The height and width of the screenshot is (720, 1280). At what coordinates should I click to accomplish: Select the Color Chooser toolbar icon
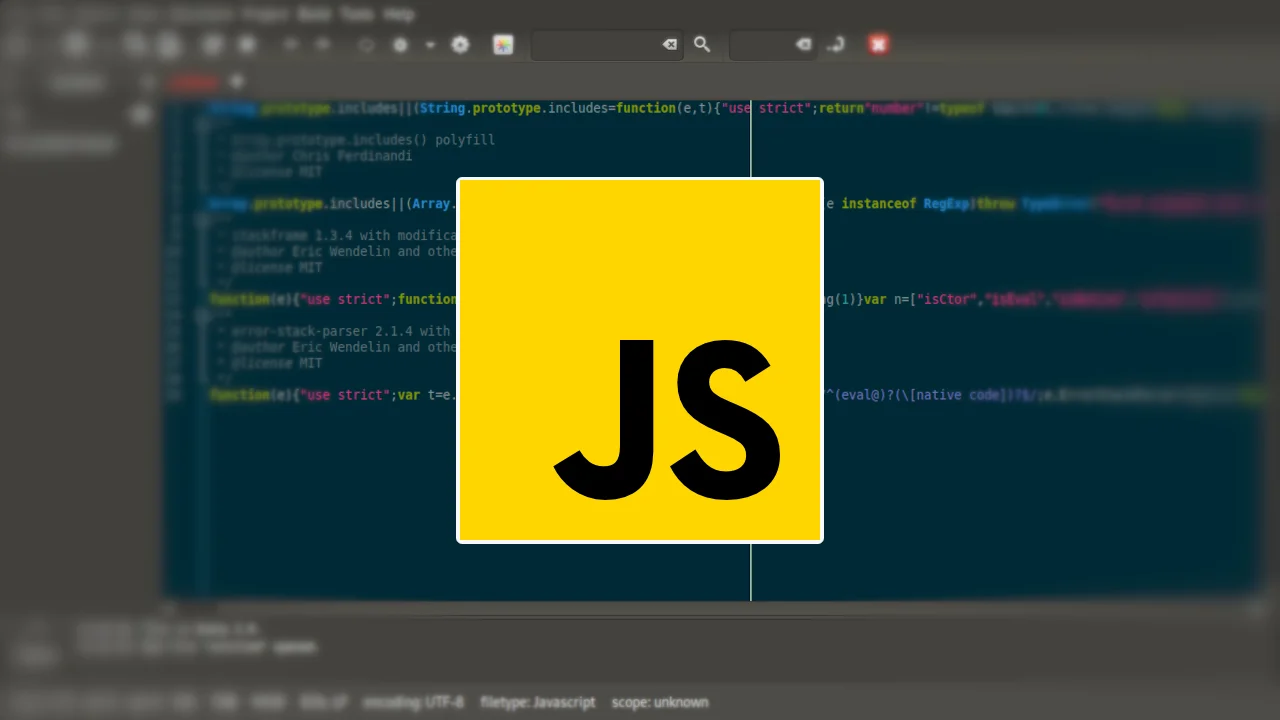(503, 44)
